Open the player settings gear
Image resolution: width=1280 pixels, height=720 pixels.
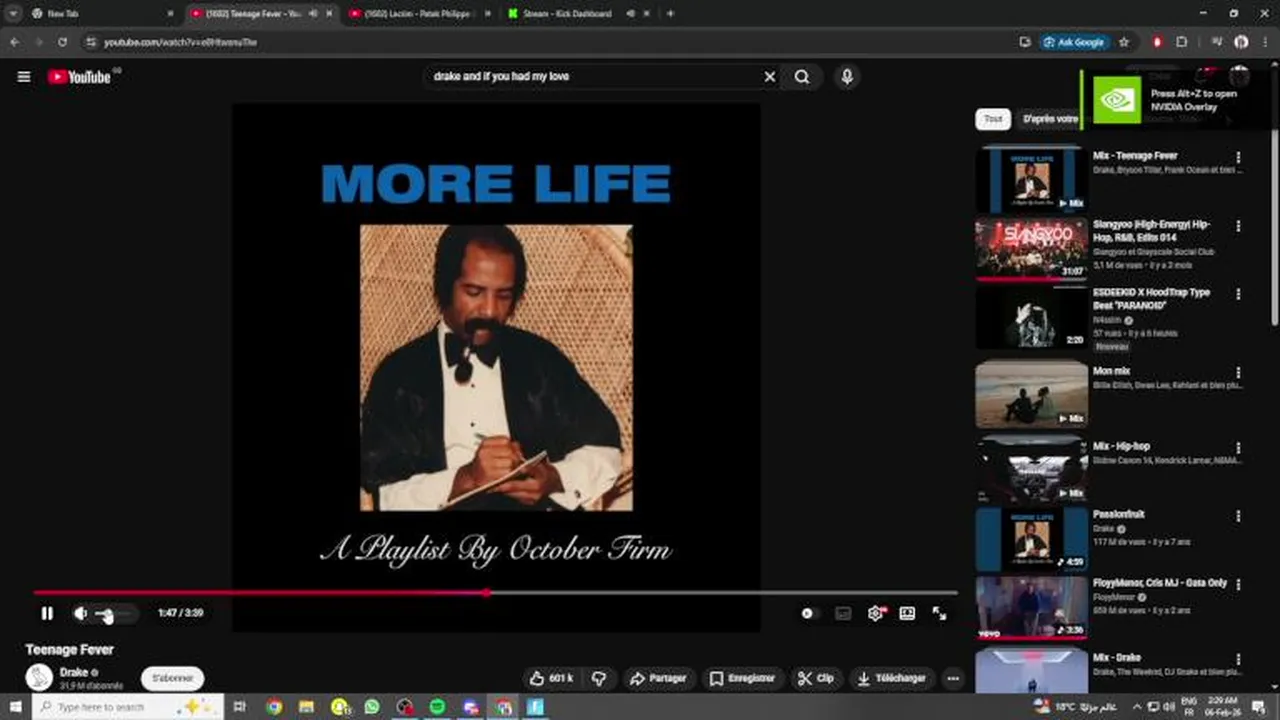(876, 614)
